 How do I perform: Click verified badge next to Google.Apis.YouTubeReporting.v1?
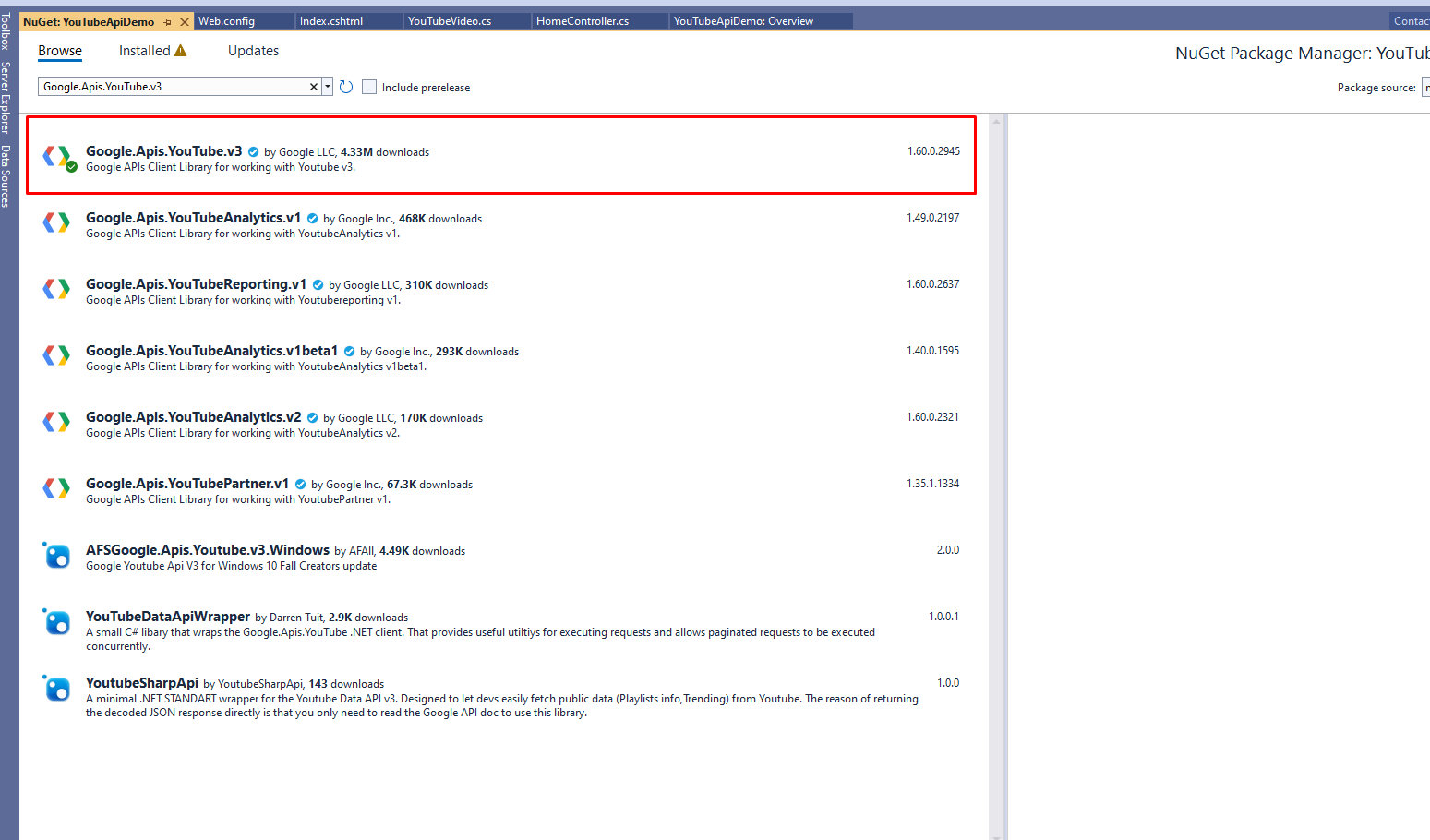[x=318, y=285]
